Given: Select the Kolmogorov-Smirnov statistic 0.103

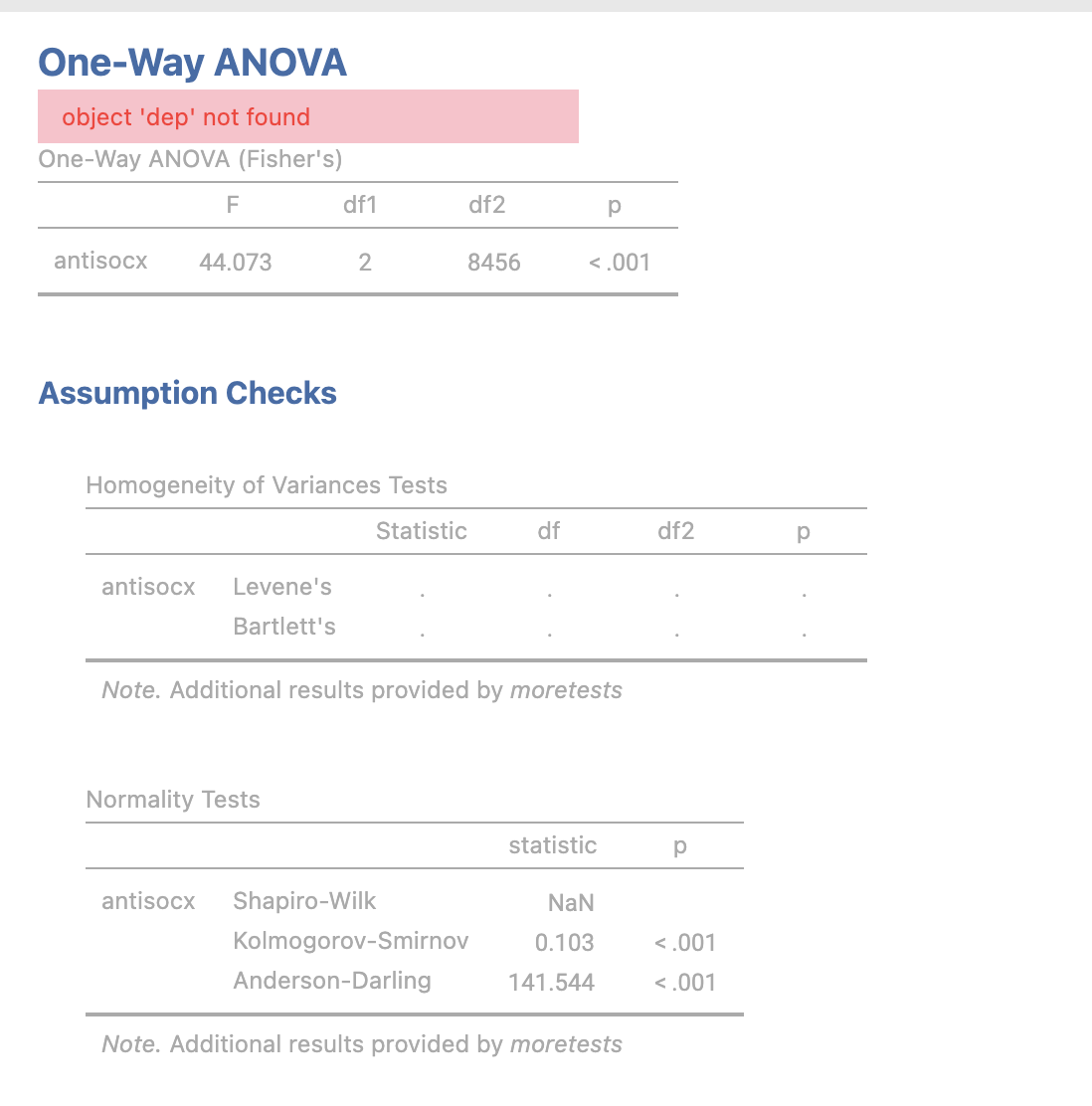Looking at the screenshot, I should (x=564, y=942).
